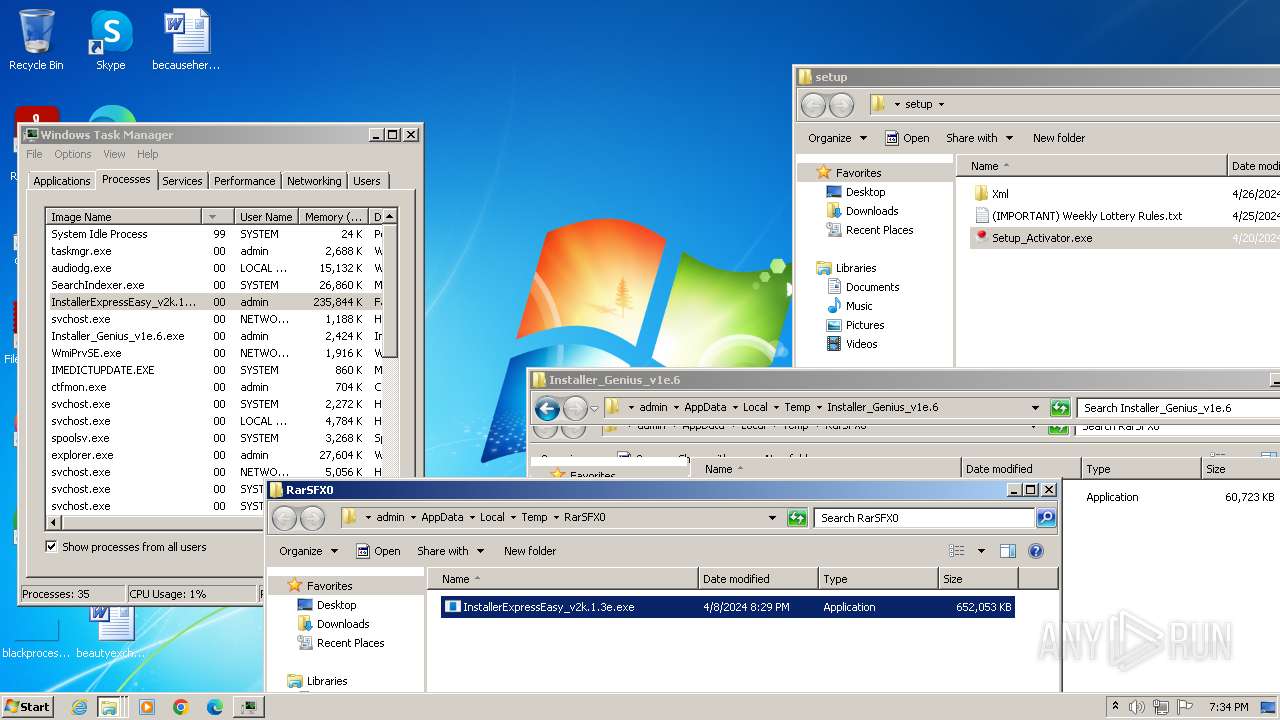This screenshot has height=720, width=1280.
Task: Open Share with dropdown in RarSFX0 window
Action: (x=451, y=551)
